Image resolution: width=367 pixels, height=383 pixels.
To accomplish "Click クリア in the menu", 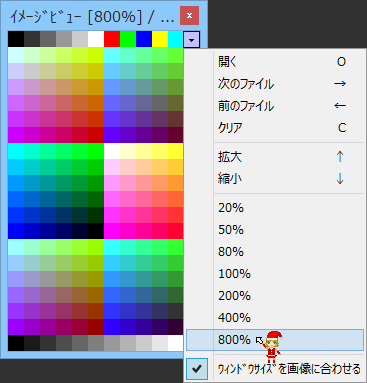I will tap(275, 128).
